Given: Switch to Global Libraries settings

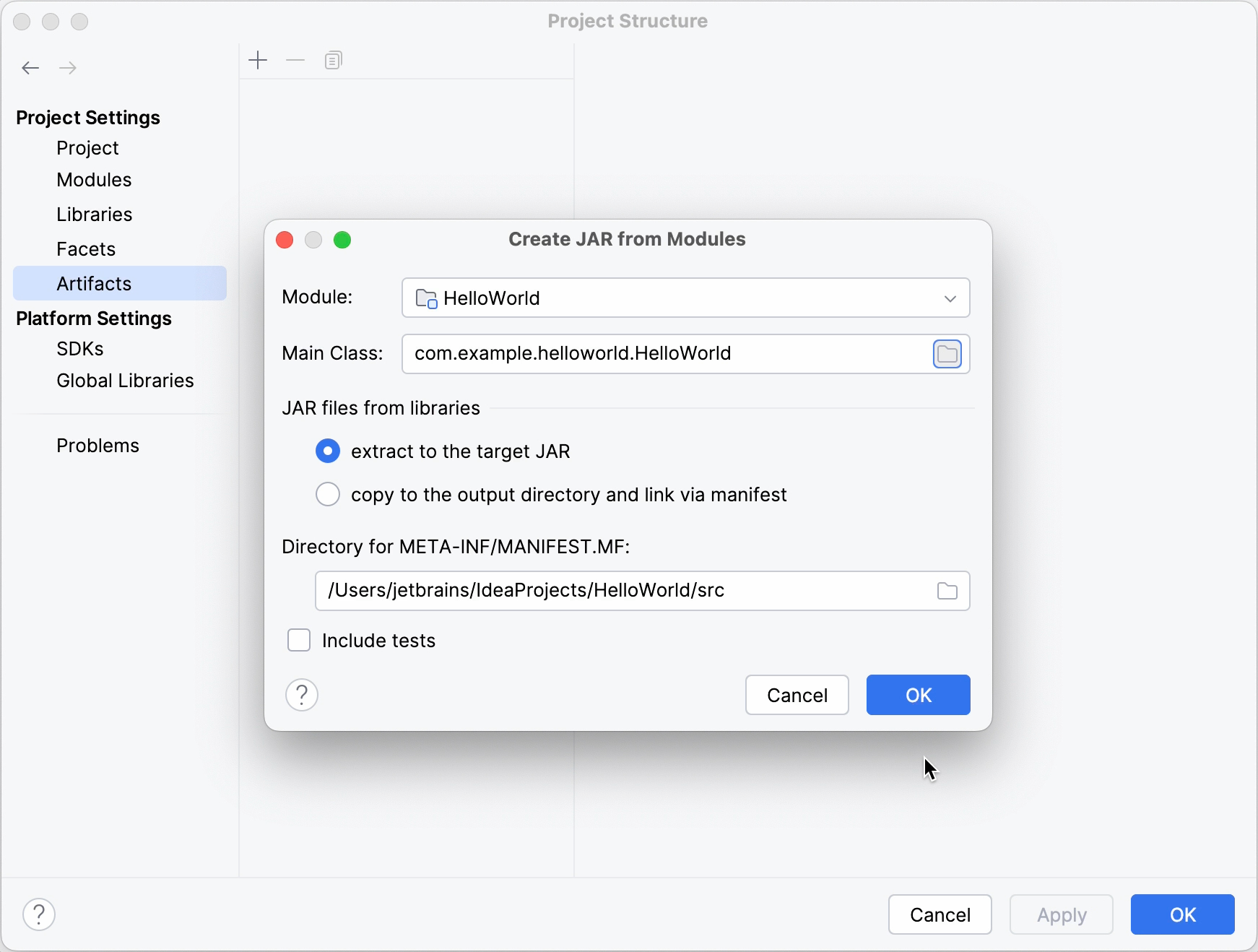Looking at the screenshot, I should coord(124,380).
